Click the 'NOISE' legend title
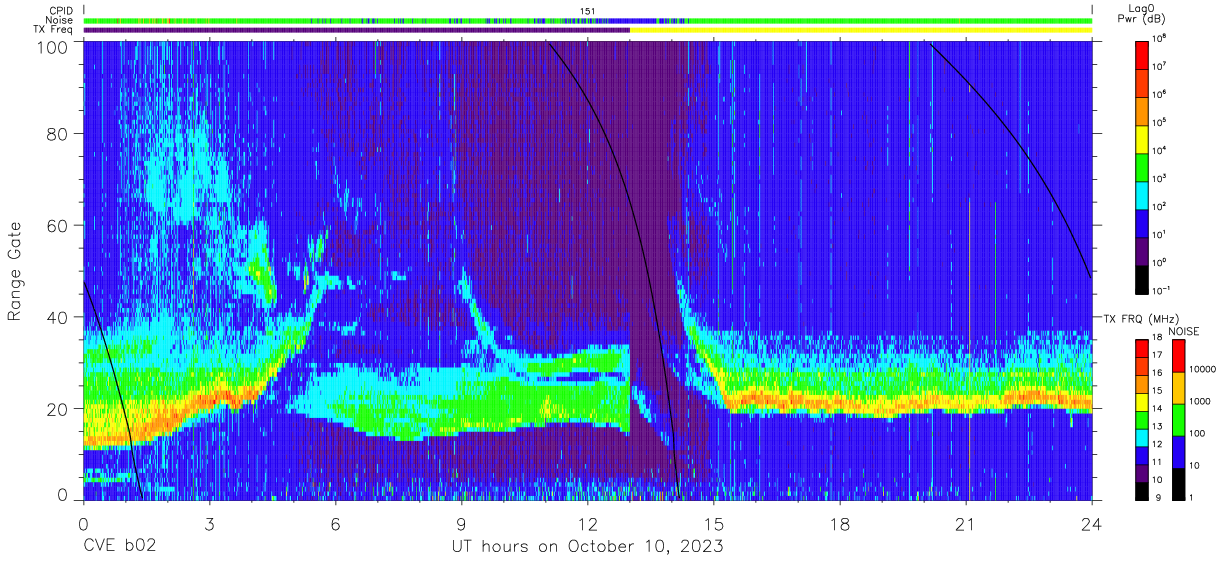1228x567 pixels. 1183,330
